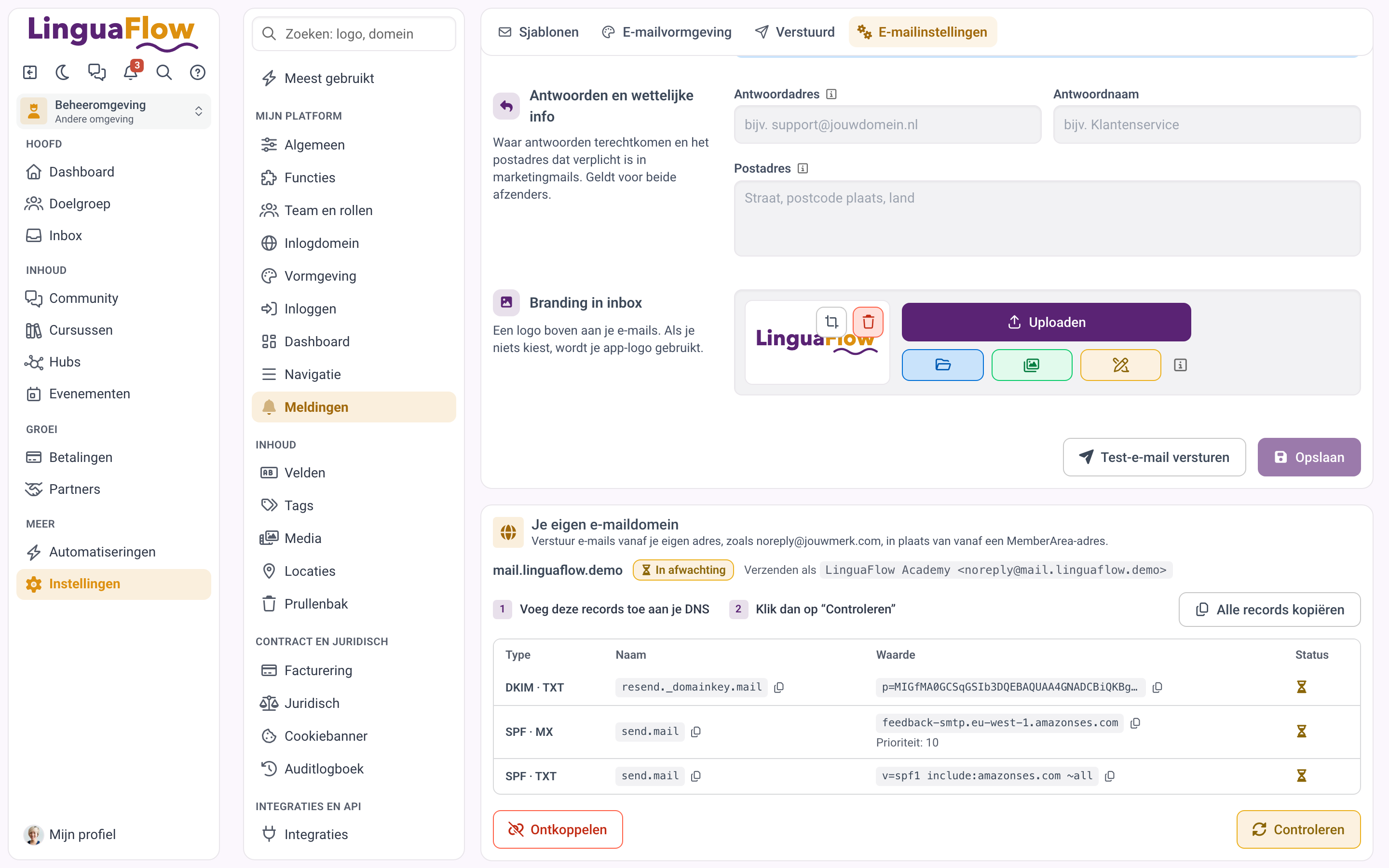Show info for Antwoordadres
1389x868 pixels.
tap(831, 94)
